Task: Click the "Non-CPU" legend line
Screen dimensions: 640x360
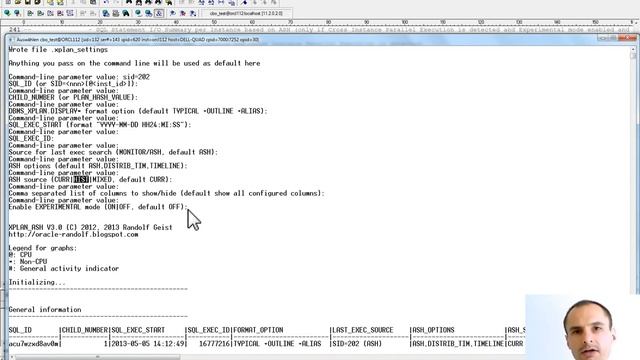Action: 28,262
